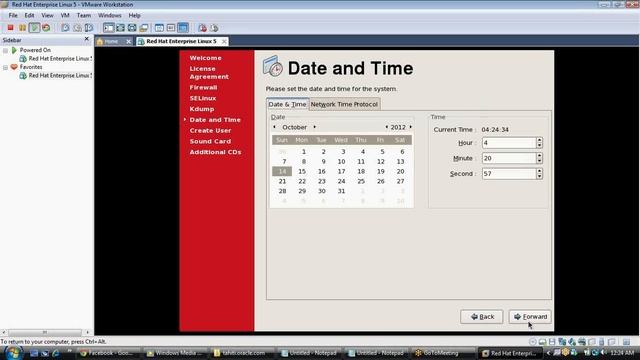Switch to the Network Time Protocol tab

coord(344,104)
